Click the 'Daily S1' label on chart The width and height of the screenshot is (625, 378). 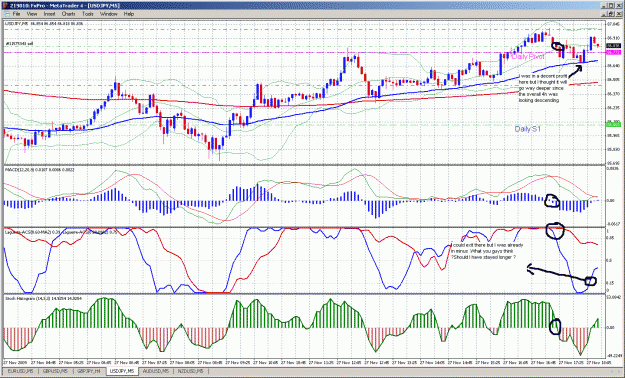click(527, 129)
